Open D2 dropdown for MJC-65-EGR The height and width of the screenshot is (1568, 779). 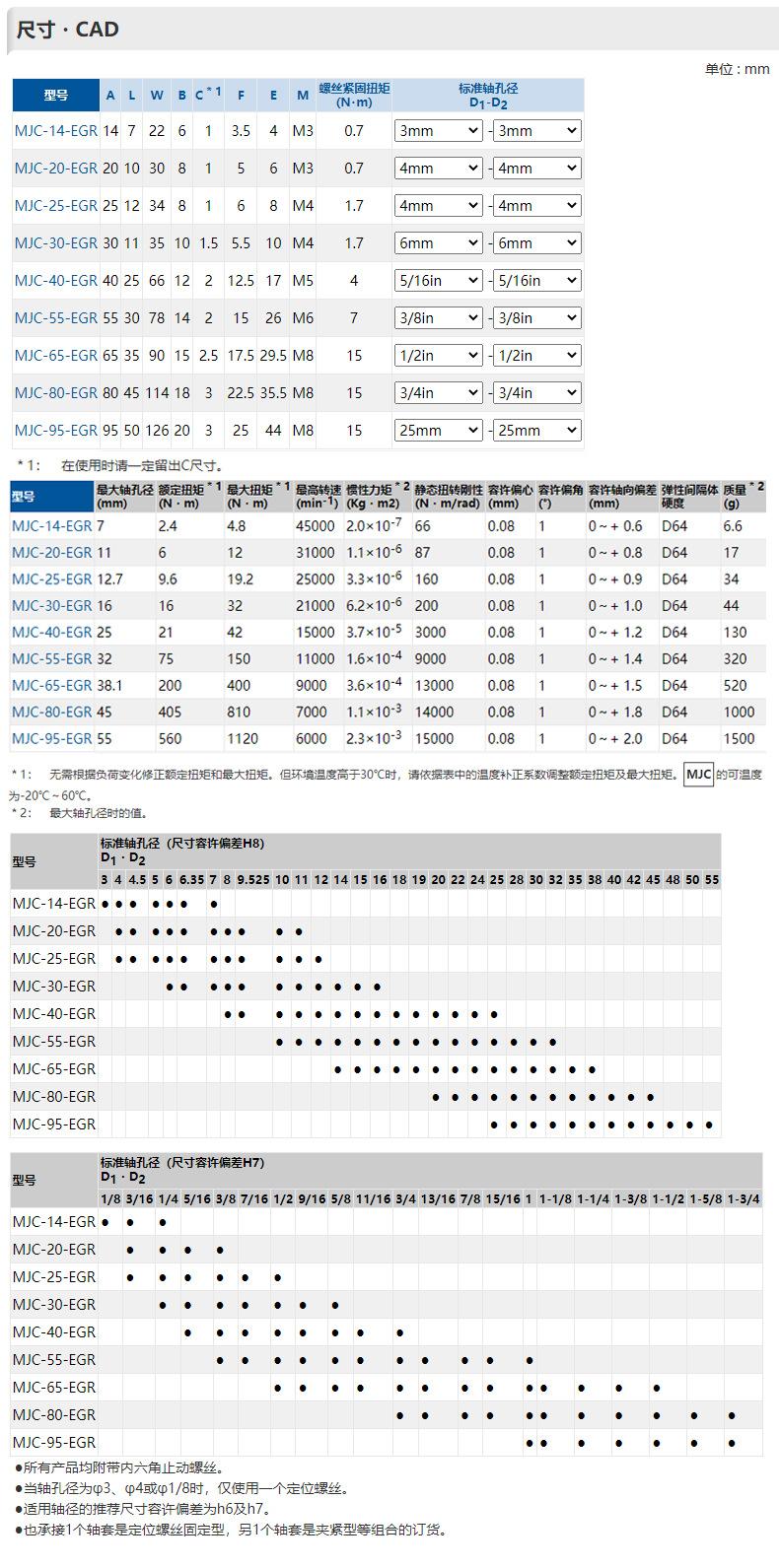536,355
